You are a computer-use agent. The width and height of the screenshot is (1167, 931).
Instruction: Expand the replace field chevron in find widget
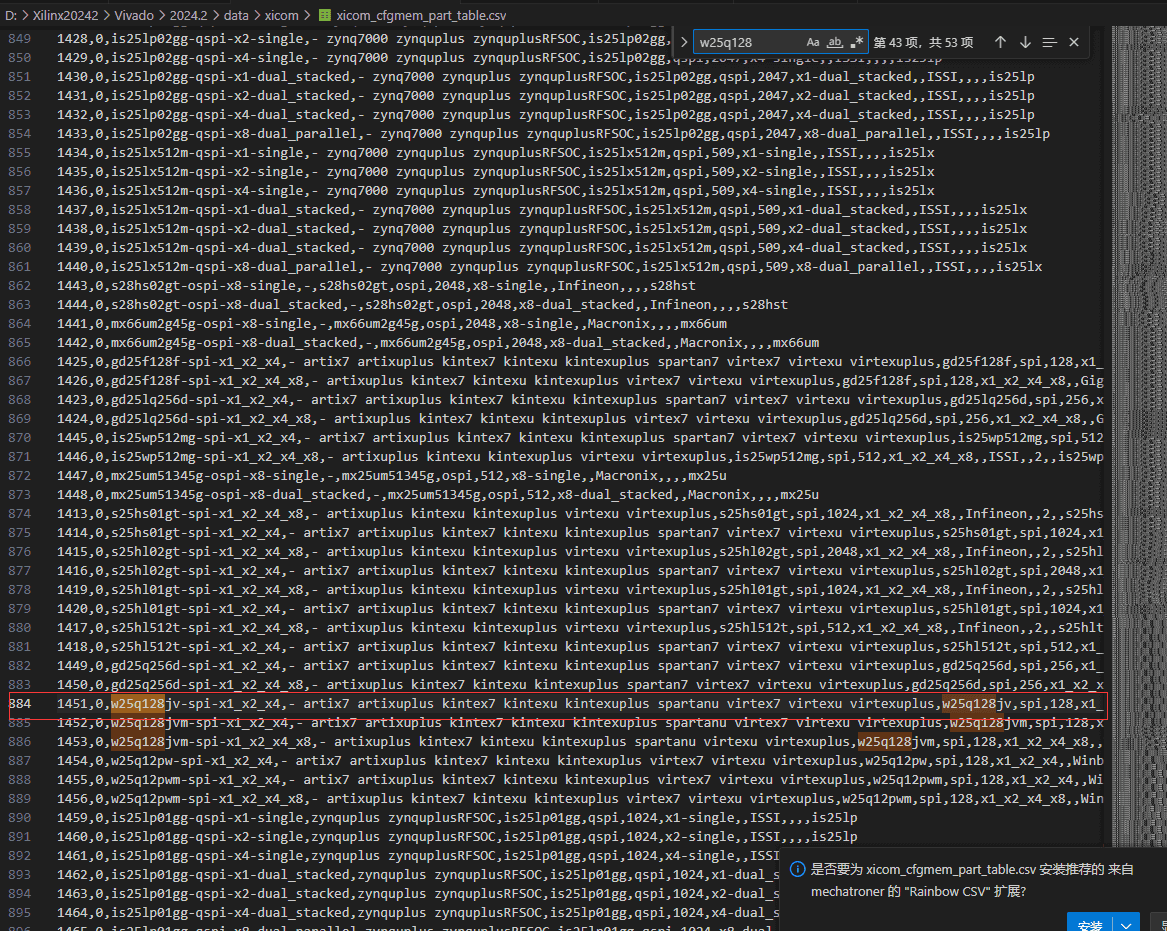tap(684, 42)
